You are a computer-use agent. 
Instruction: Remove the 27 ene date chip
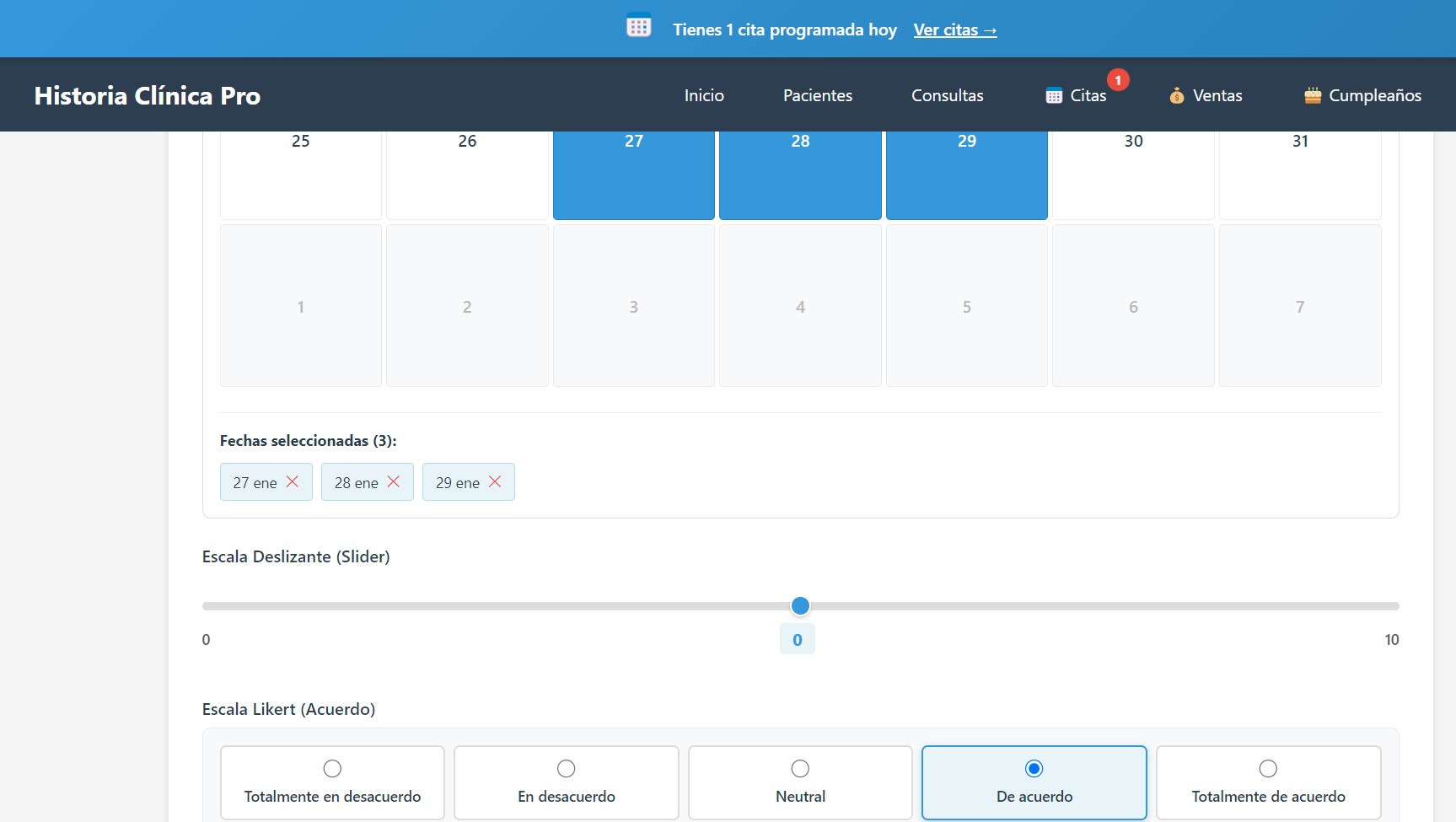pos(293,481)
